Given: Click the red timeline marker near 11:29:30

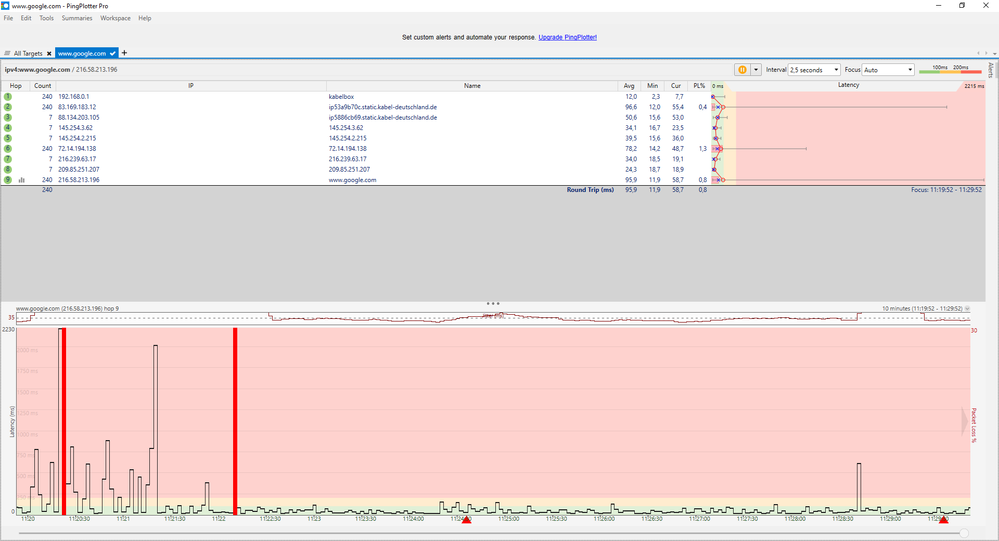Looking at the screenshot, I should click(944, 520).
